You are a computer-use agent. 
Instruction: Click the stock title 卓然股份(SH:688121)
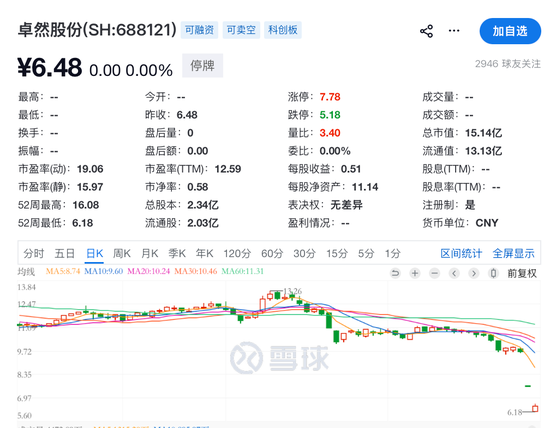pyautogui.click(x=97, y=30)
